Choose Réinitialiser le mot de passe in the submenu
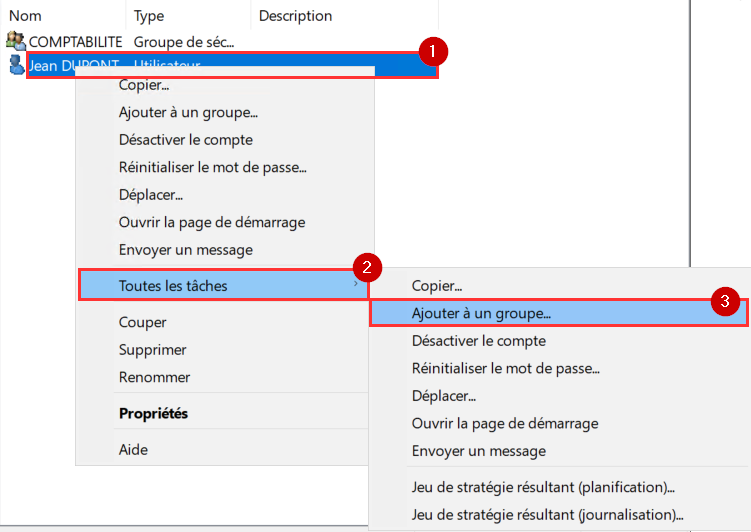751x532 pixels. tap(505, 368)
